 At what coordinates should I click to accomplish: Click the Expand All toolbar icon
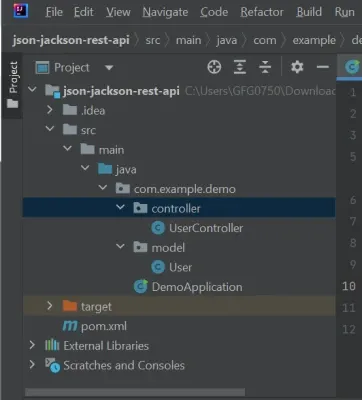pos(240,67)
